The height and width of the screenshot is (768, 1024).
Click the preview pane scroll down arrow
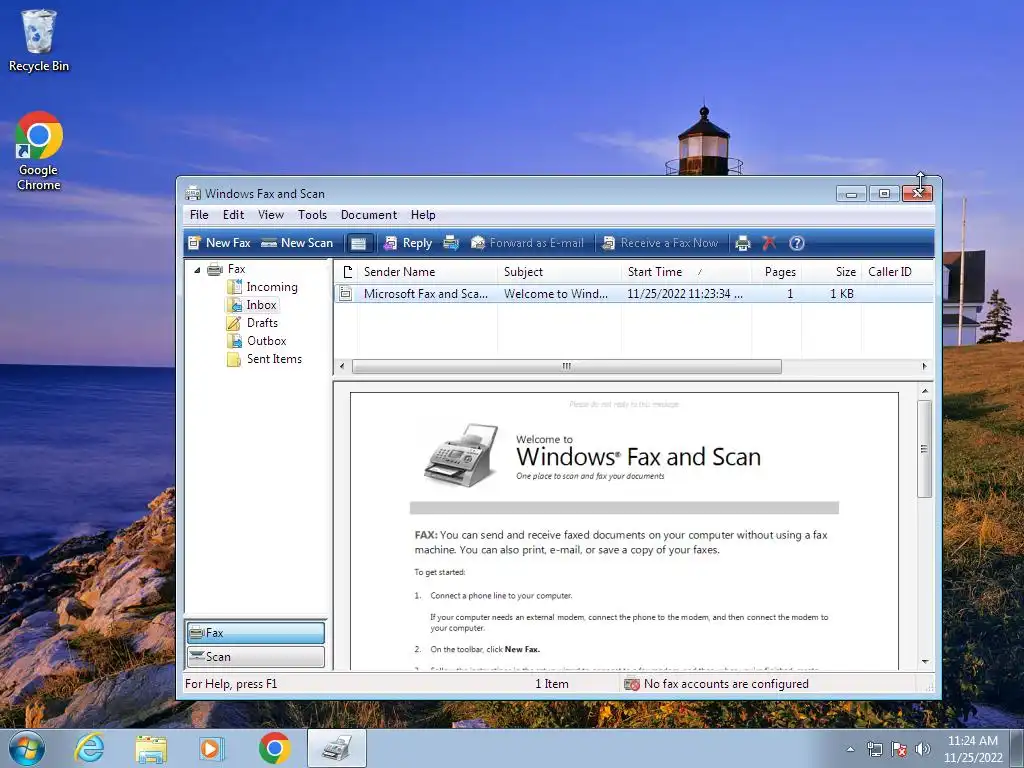click(x=925, y=662)
